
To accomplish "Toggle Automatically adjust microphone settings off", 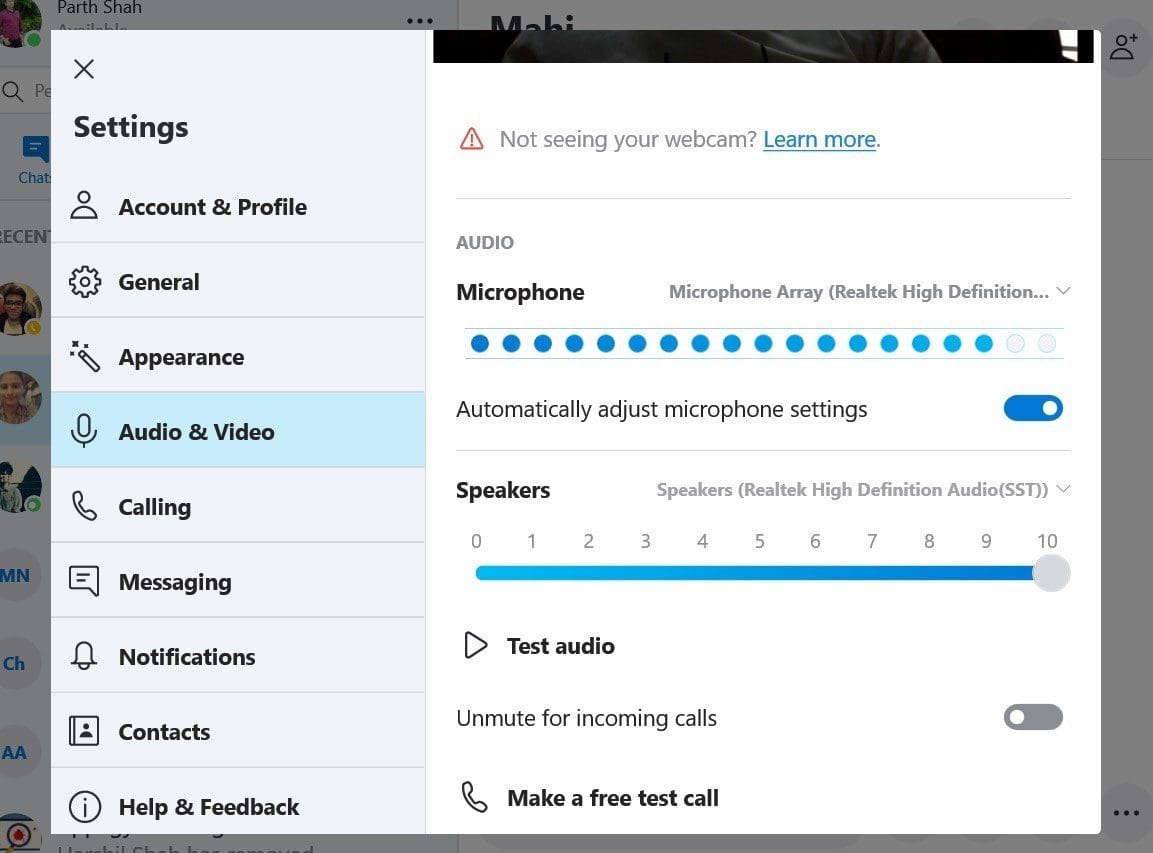I will pyautogui.click(x=1033, y=408).
